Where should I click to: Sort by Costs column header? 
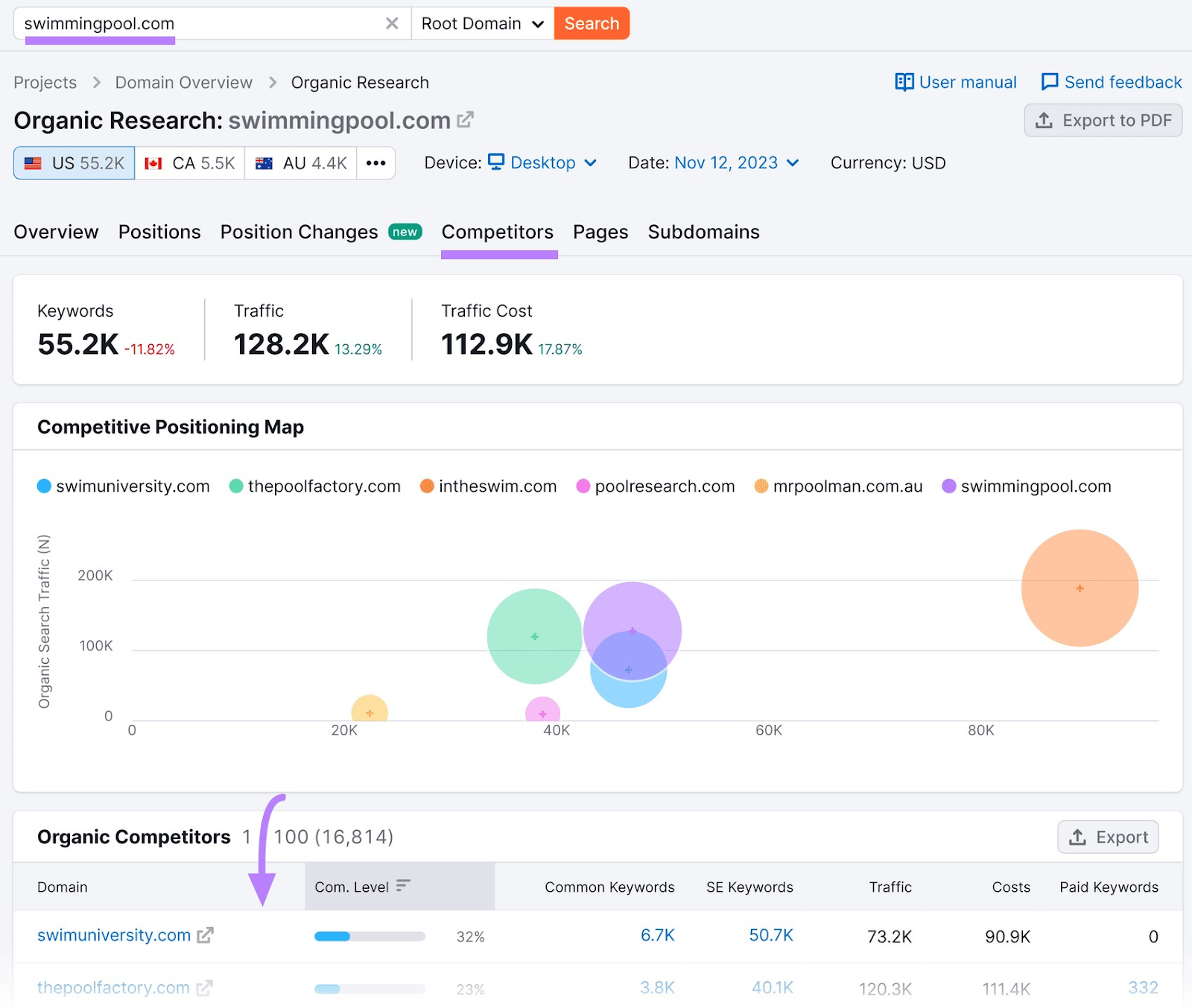click(x=1011, y=887)
